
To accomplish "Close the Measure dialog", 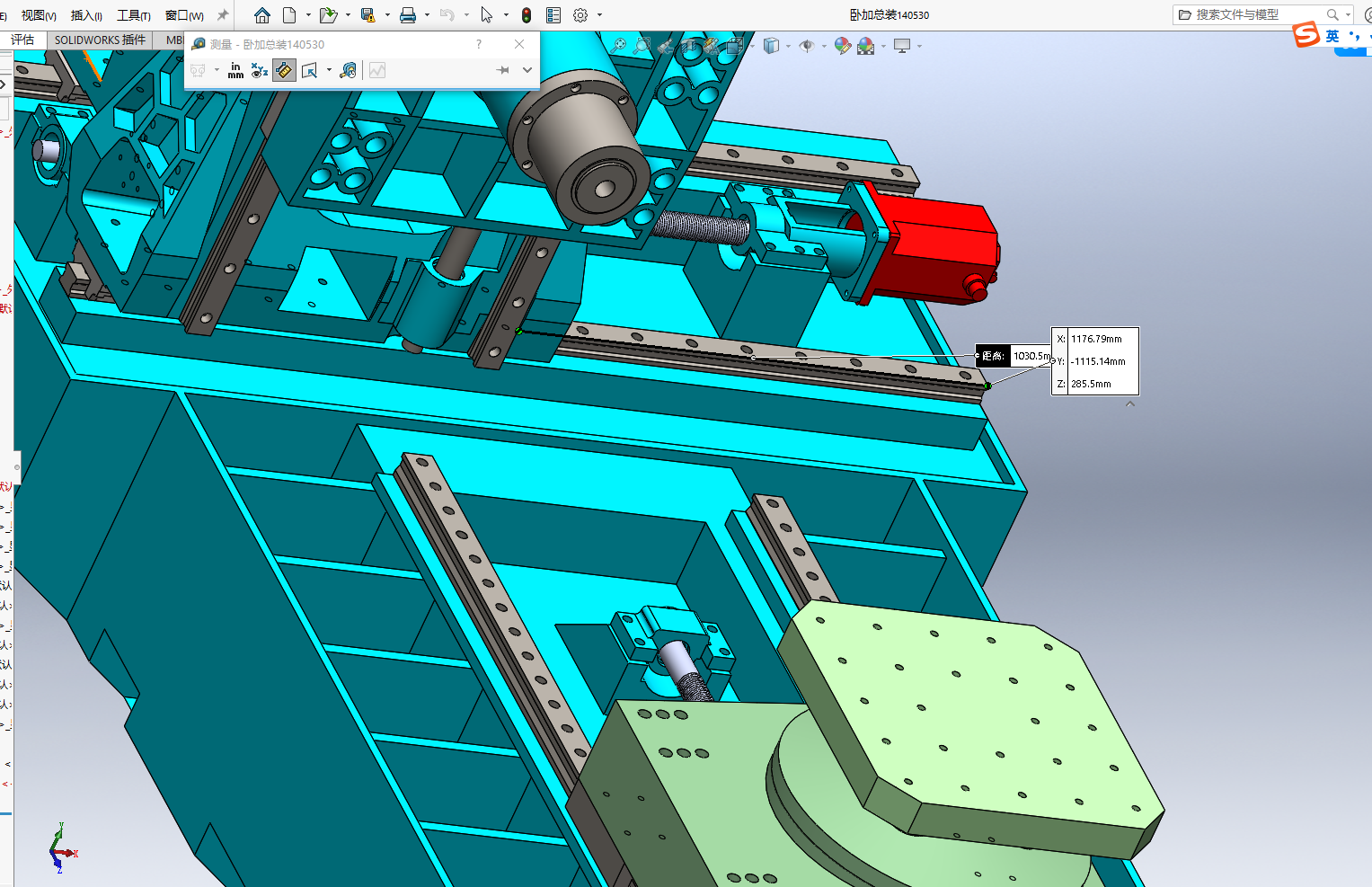I will pos(519,44).
